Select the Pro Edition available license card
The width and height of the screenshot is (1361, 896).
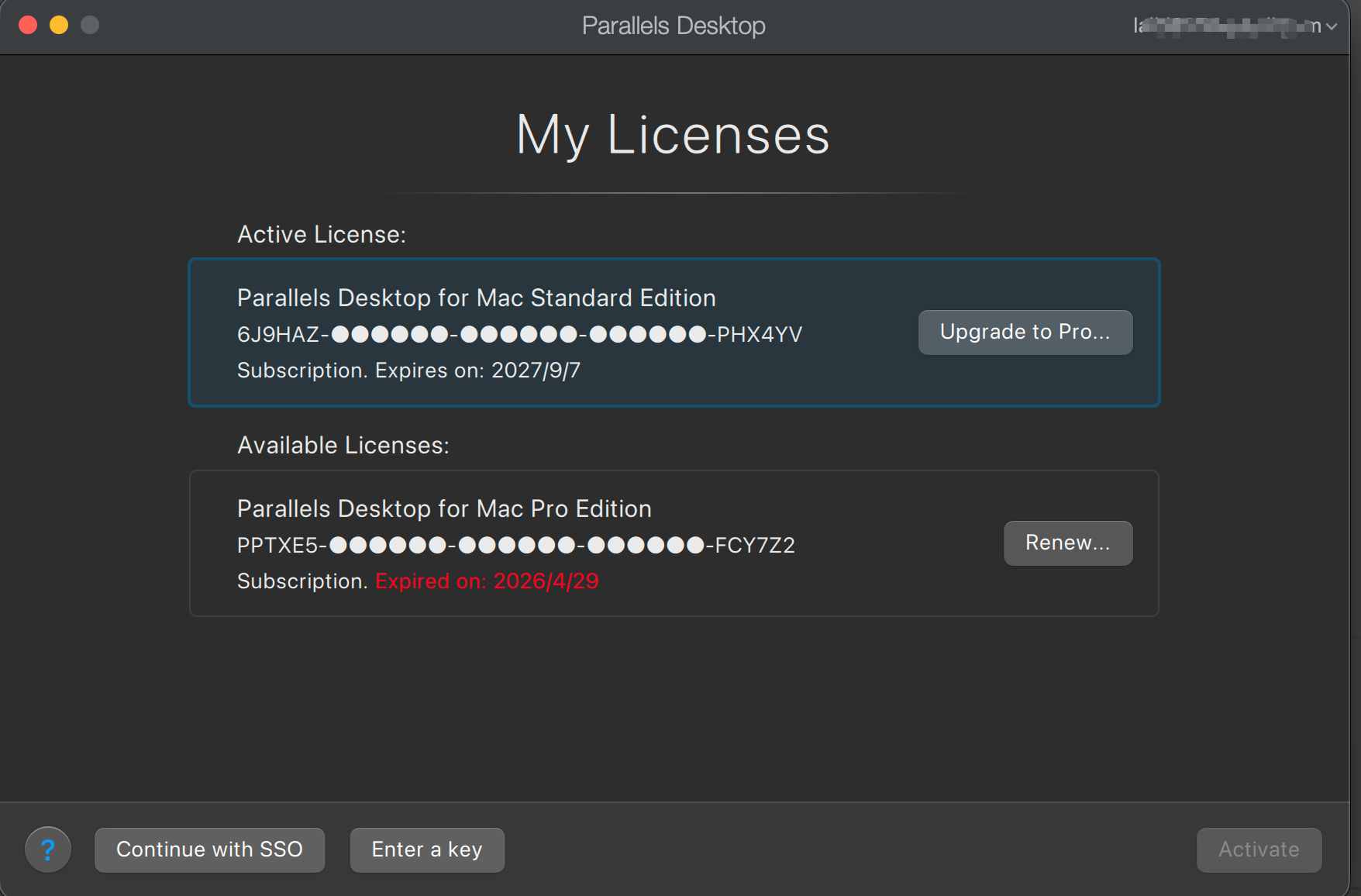tap(674, 543)
